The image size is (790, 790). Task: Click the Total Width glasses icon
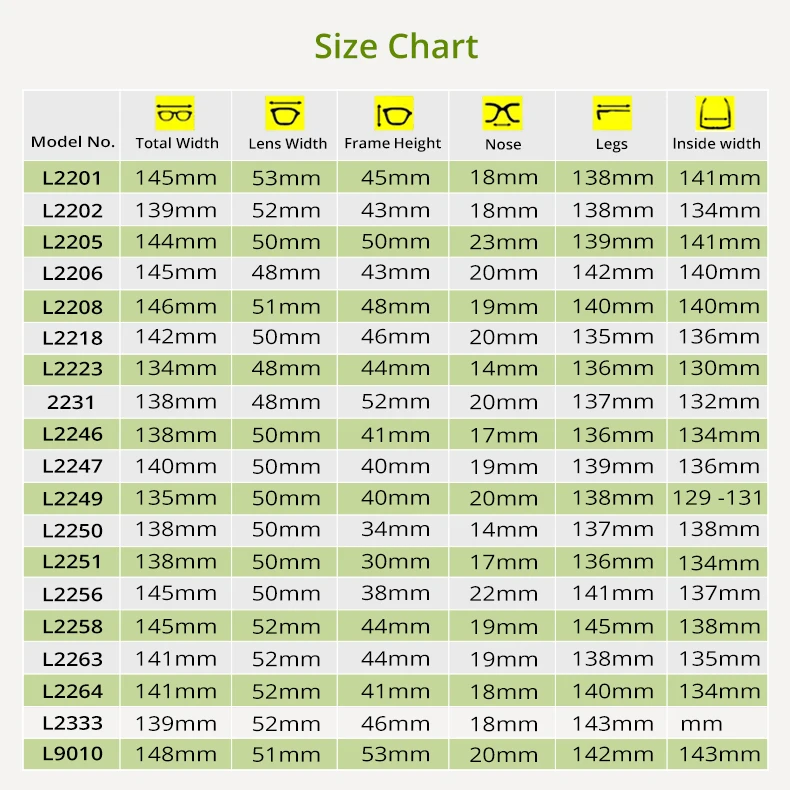(175, 113)
